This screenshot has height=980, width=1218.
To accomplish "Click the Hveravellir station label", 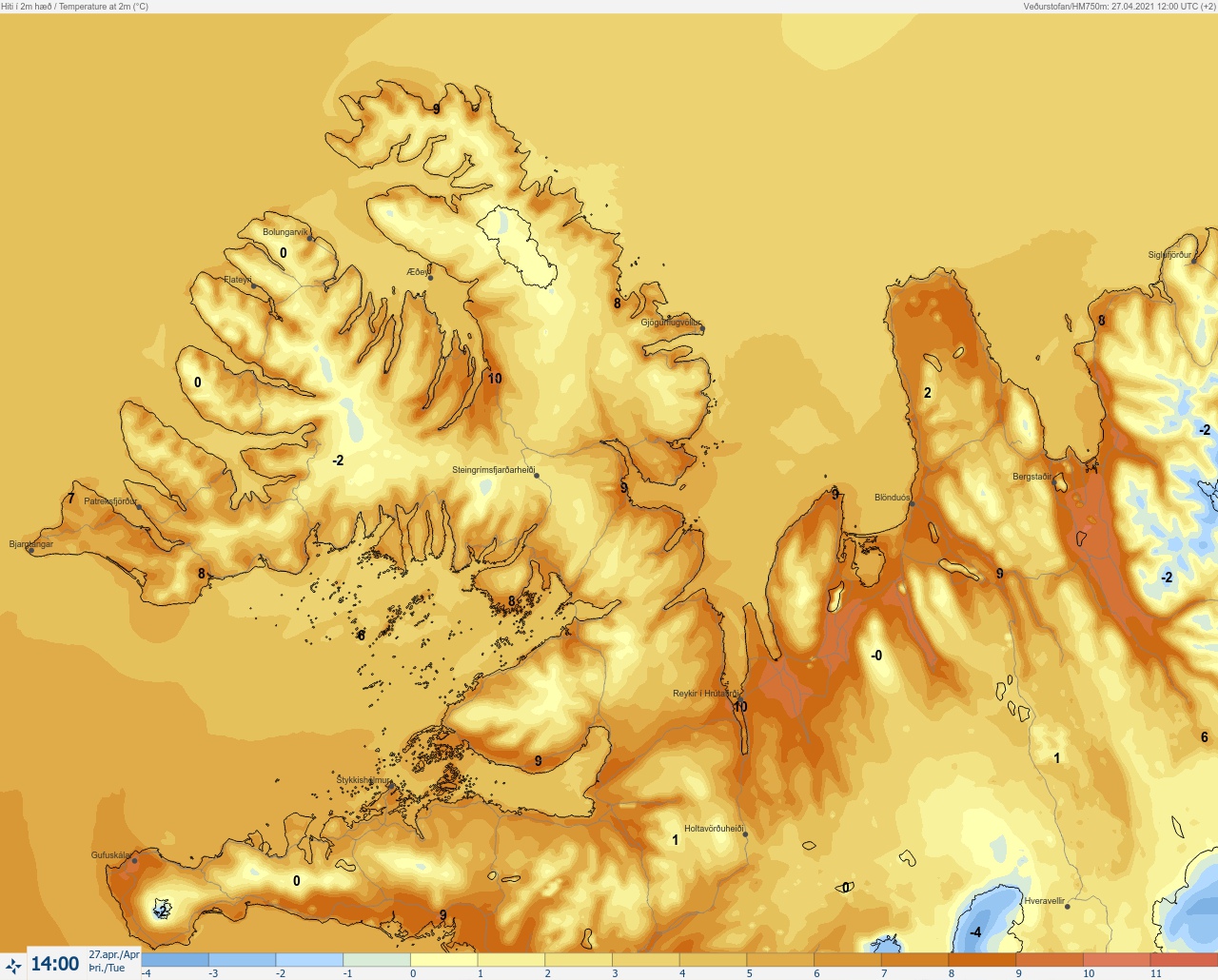I will point(1045,901).
